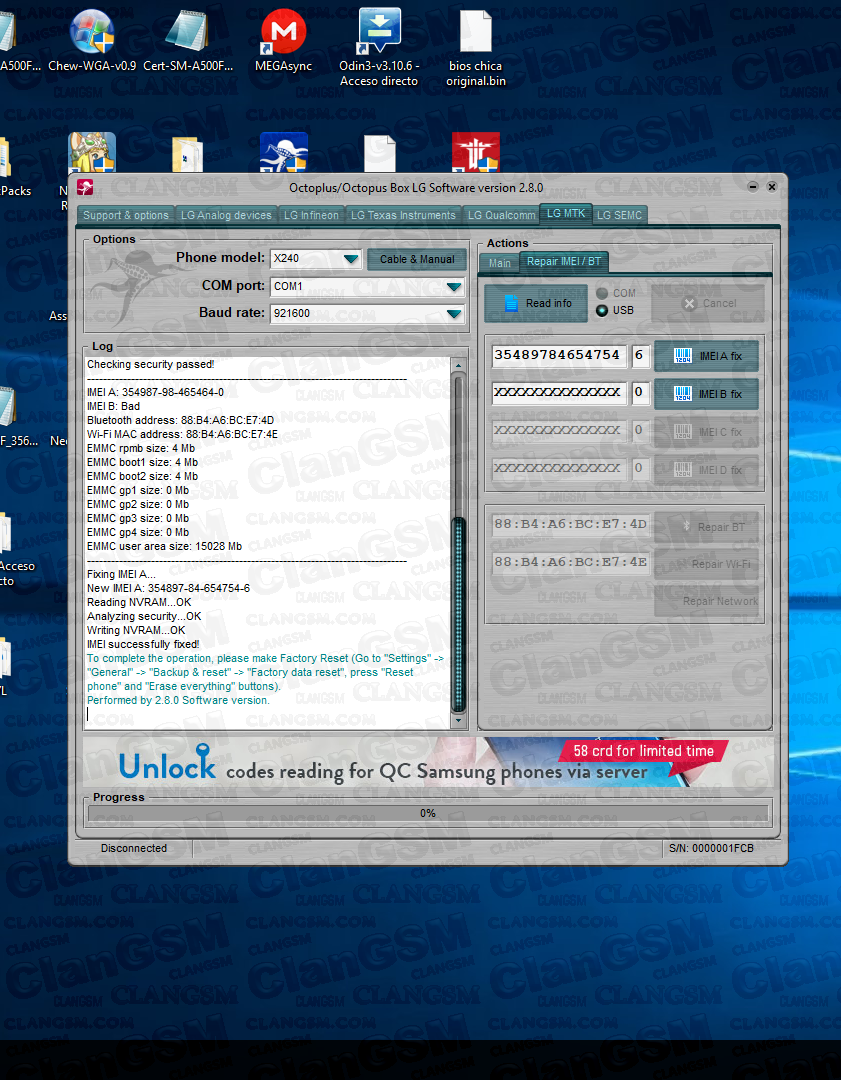The width and height of the screenshot is (841, 1080).
Task: Switch to LG Infineon tab
Action: [311, 215]
